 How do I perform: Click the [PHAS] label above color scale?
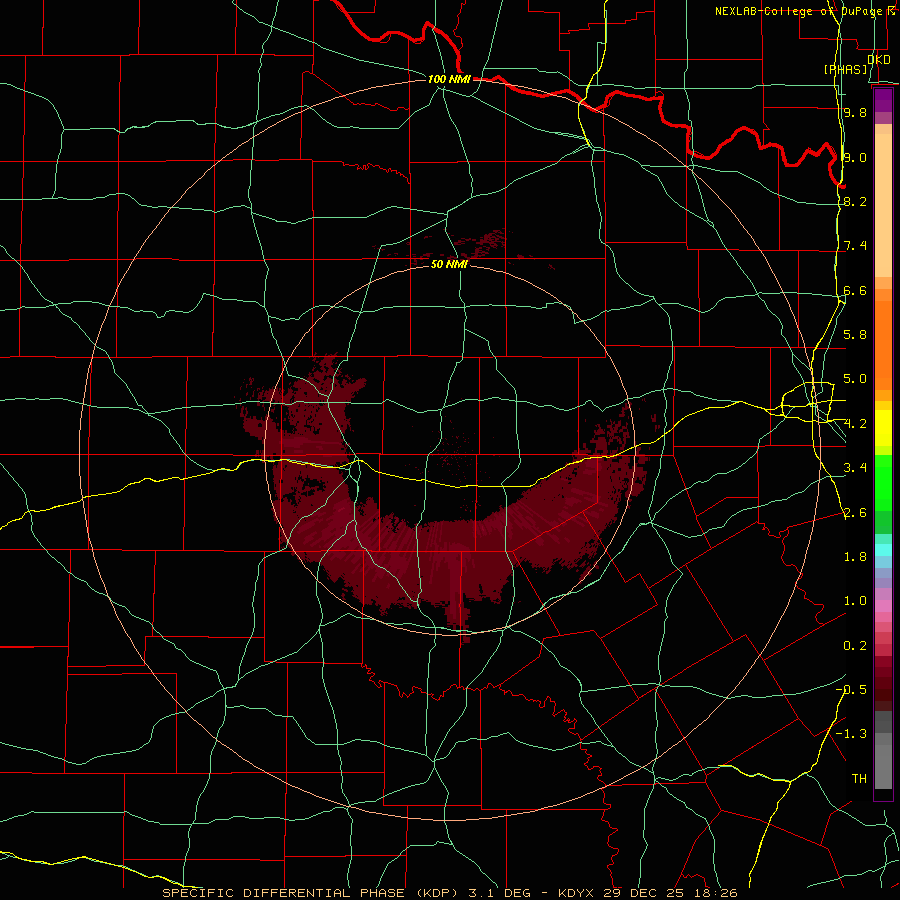tap(846, 69)
